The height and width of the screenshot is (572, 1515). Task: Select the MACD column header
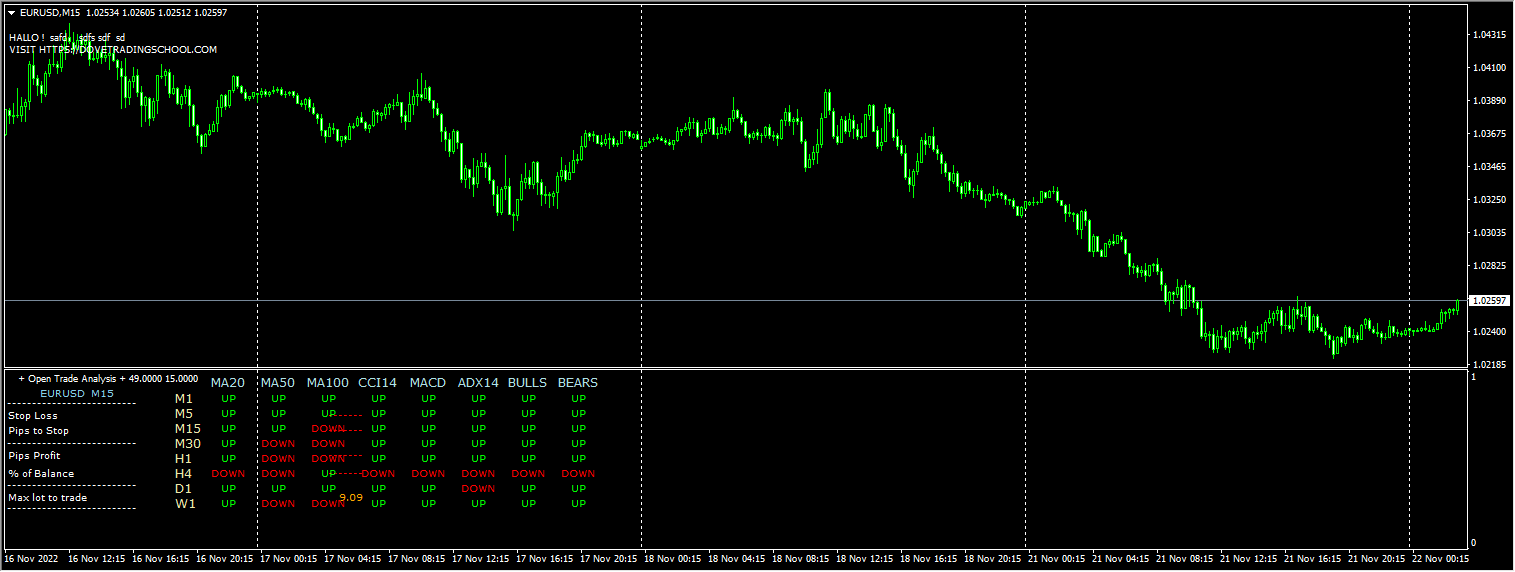coord(427,382)
